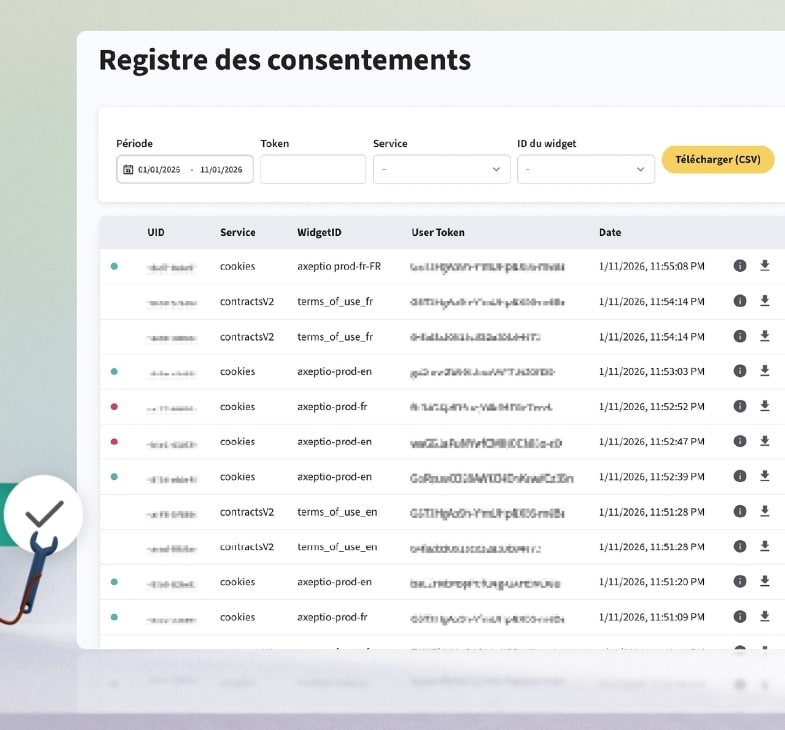Open the Période date range field
The width and height of the screenshot is (785, 730).
[185, 169]
